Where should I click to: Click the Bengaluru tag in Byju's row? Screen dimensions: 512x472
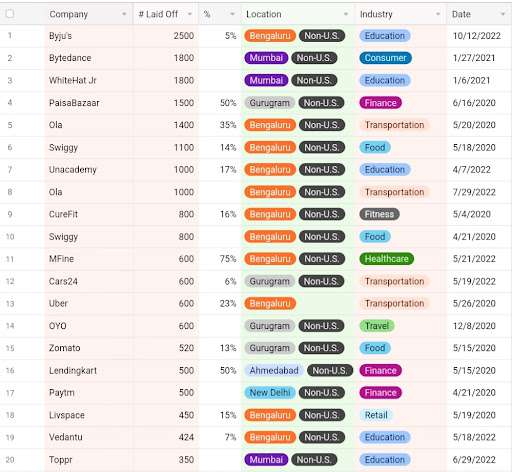point(270,36)
